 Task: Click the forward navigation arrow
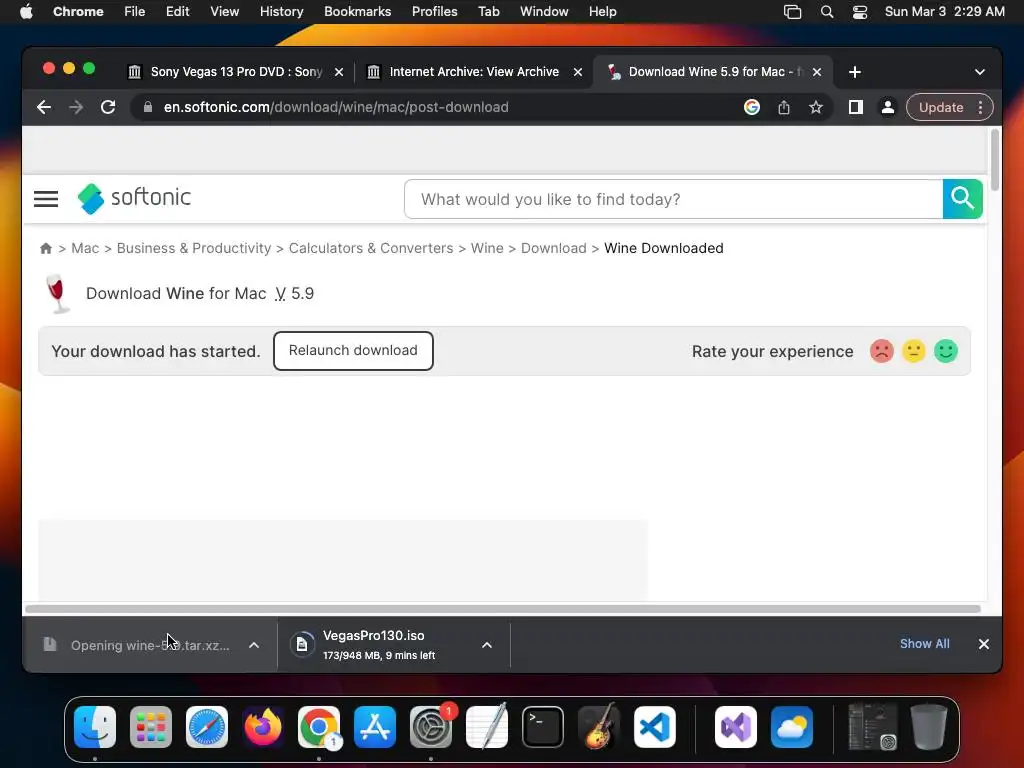point(76,107)
